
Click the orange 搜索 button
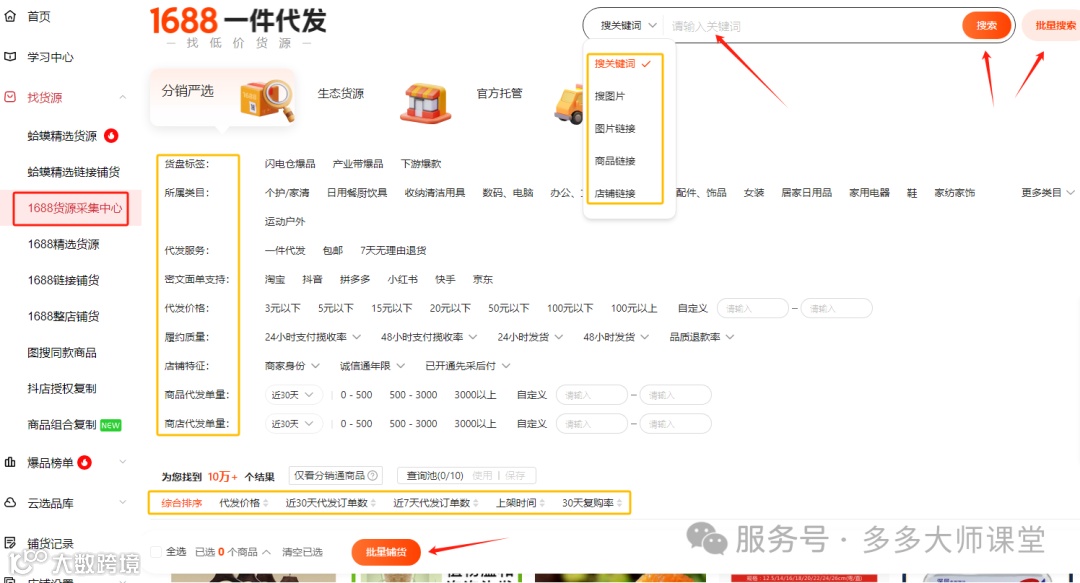click(986, 25)
